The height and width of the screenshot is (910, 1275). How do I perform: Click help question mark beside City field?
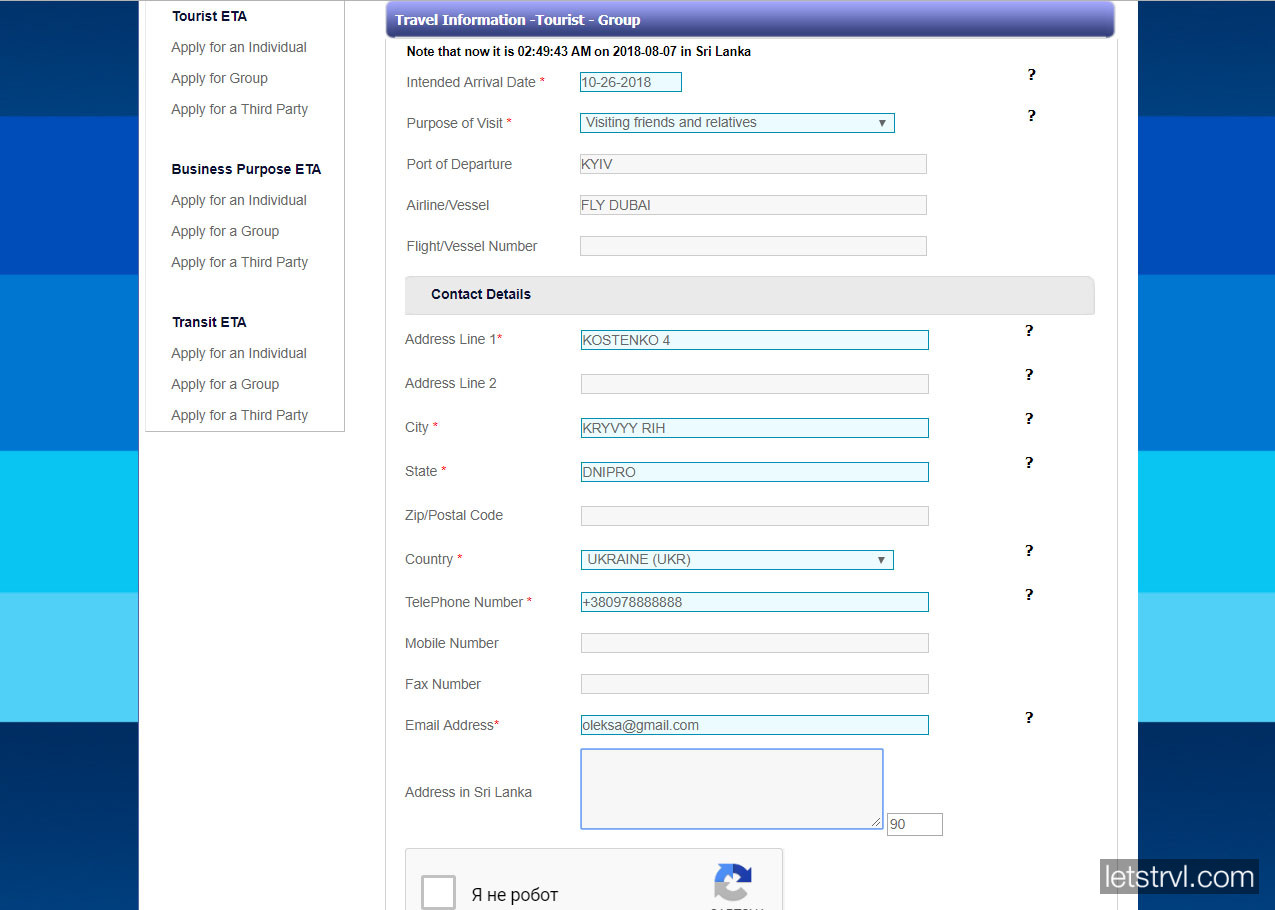(1029, 419)
